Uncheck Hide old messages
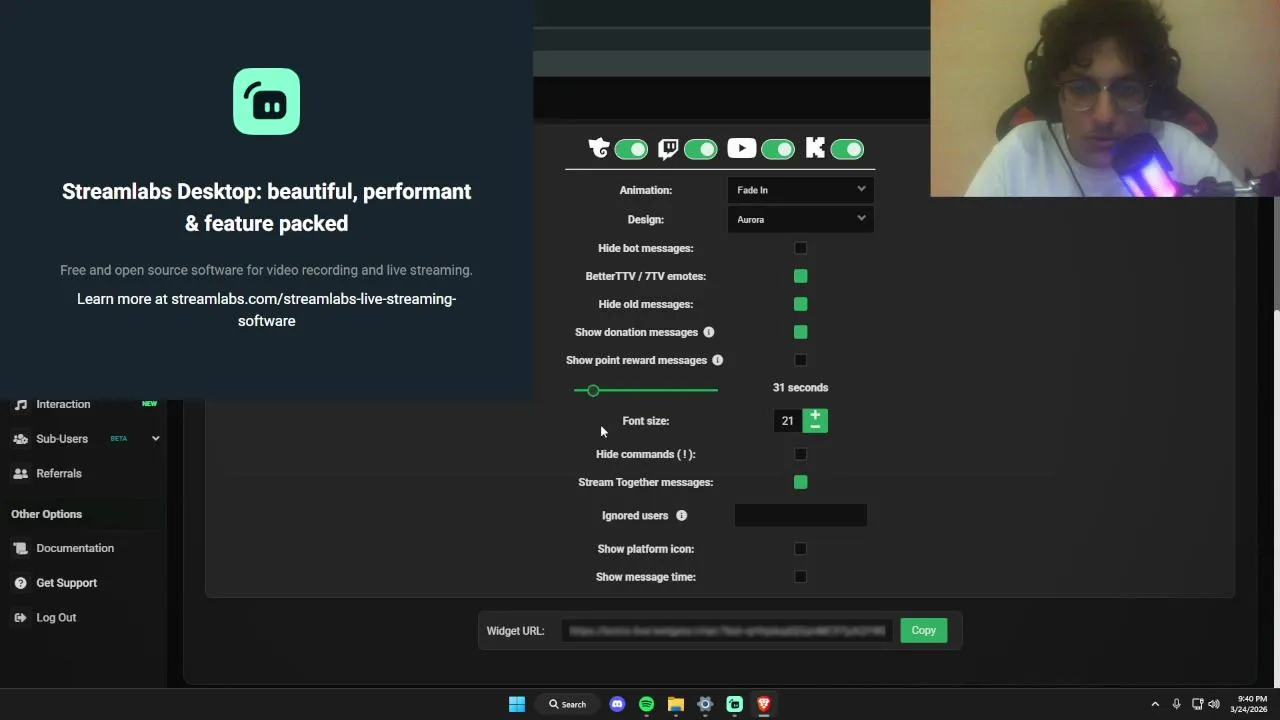 [801, 304]
